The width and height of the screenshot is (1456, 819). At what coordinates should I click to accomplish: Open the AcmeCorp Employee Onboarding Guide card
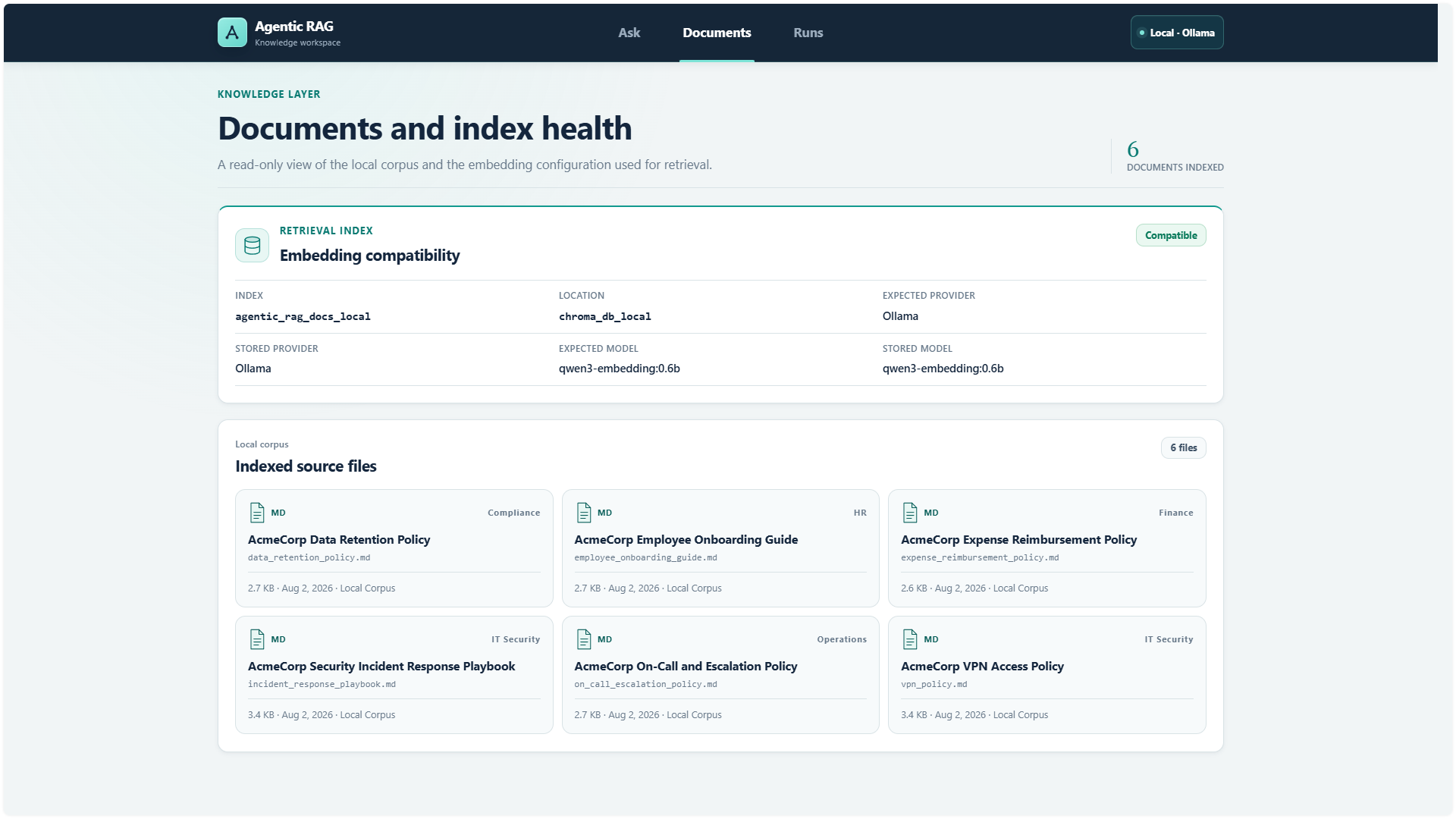[x=720, y=548]
